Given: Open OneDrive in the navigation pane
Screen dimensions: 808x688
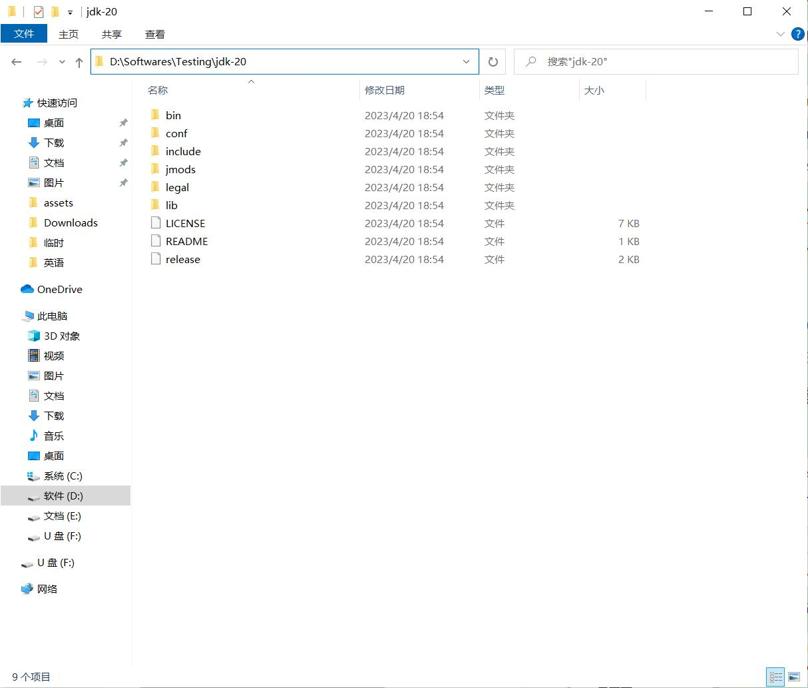Looking at the screenshot, I should pyautogui.click(x=59, y=290).
